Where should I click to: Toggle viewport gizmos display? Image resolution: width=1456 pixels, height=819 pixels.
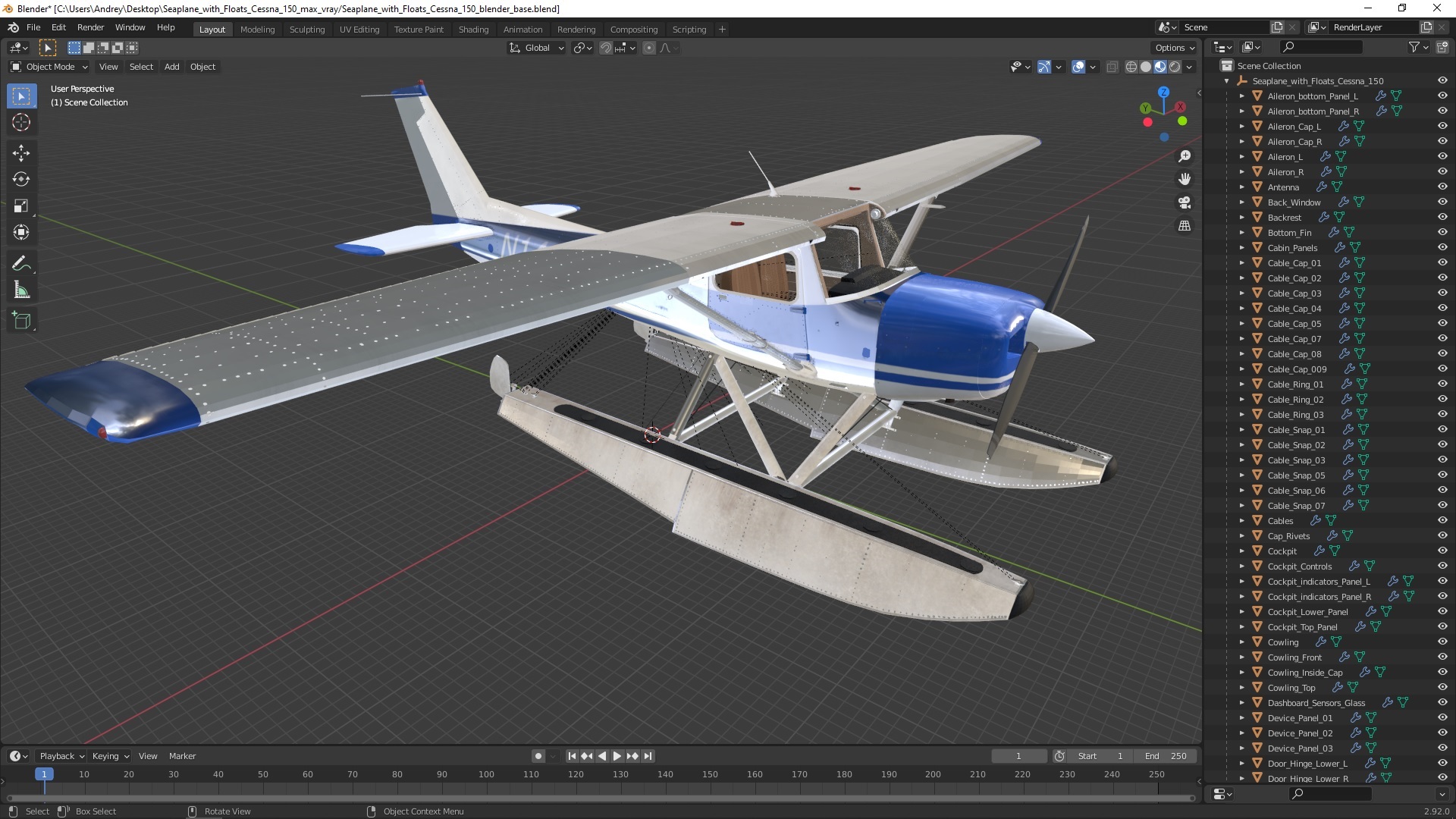tap(1044, 67)
